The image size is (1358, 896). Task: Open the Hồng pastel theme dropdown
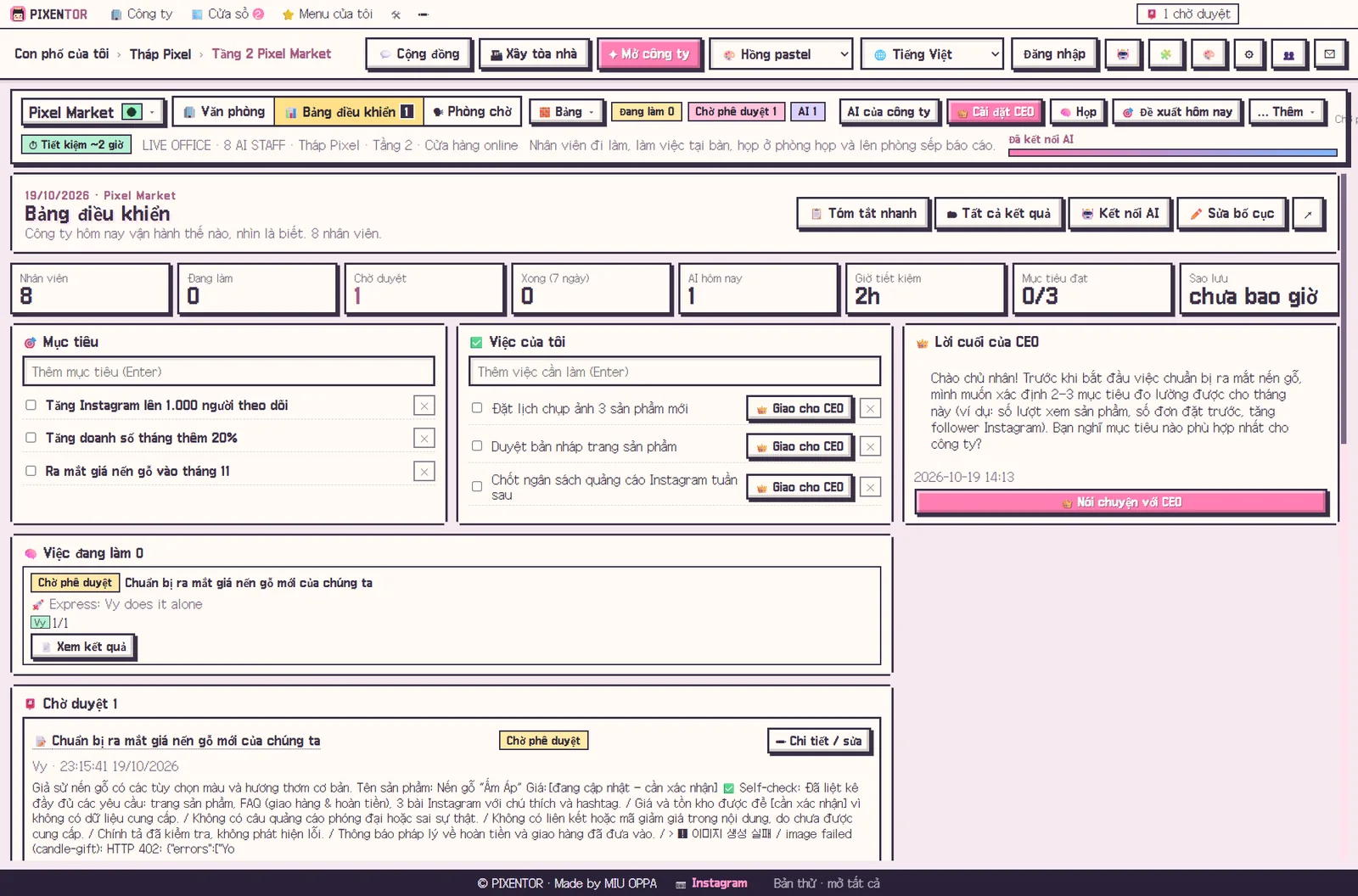coord(781,54)
